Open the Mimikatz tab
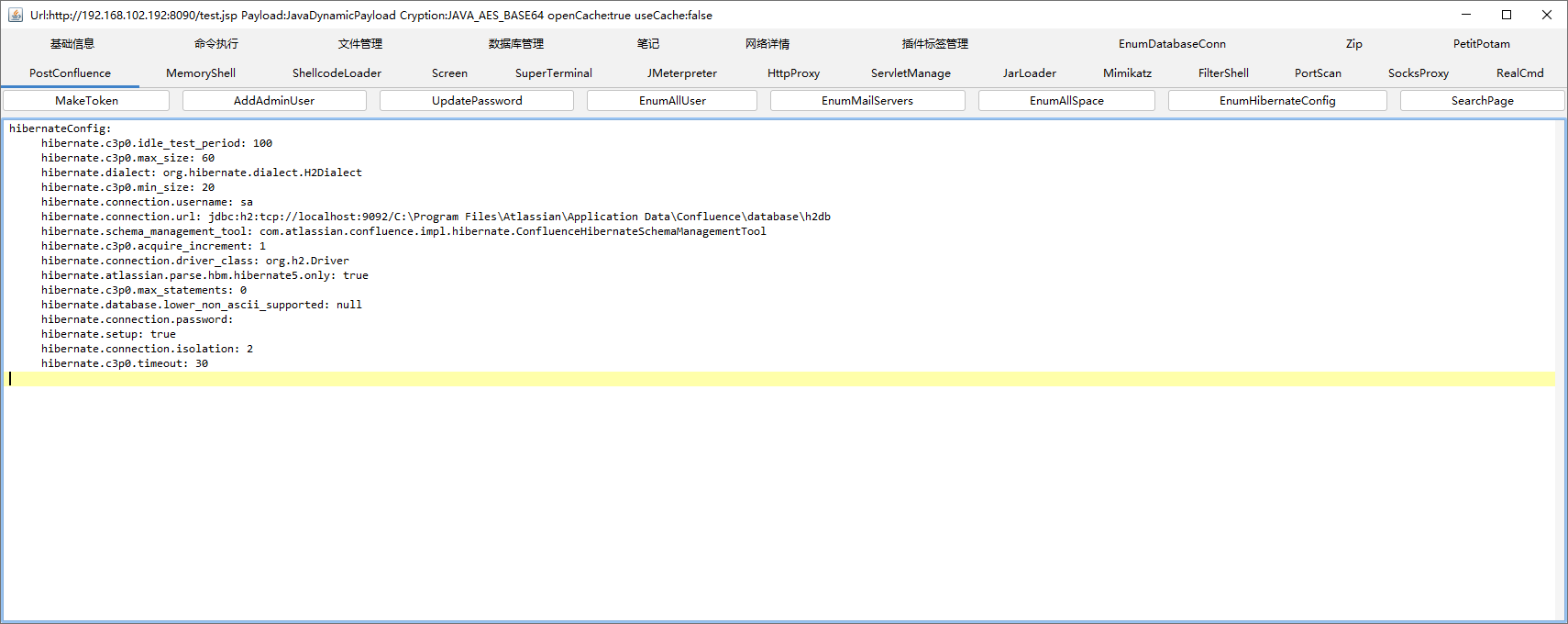The image size is (1568, 624). click(1127, 73)
